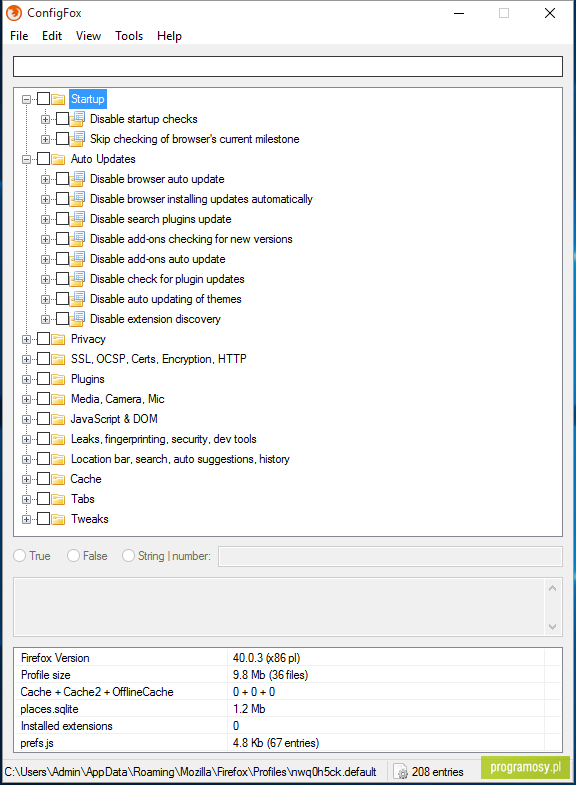Image resolution: width=576 pixels, height=785 pixels.
Task: Expand the JavaScript & DOM node
Action: (27, 420)
